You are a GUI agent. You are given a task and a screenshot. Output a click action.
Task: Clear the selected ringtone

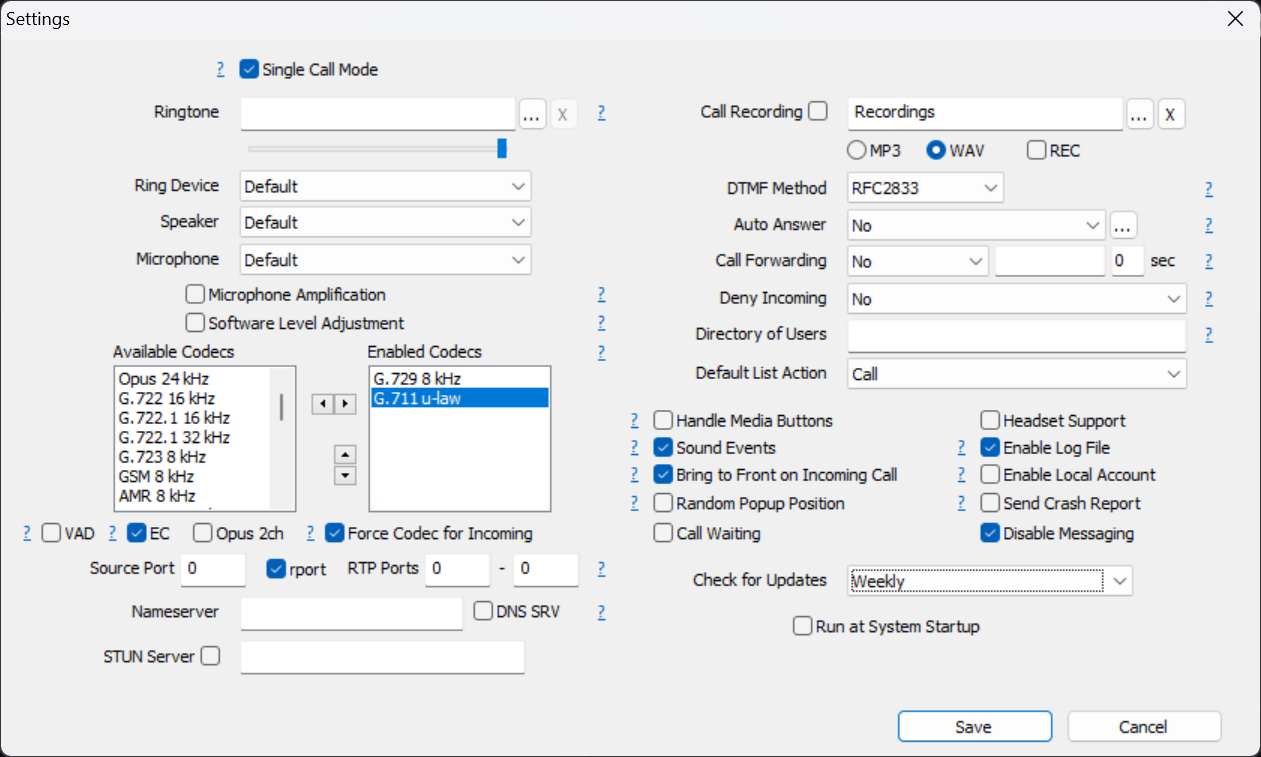[564, 113]
